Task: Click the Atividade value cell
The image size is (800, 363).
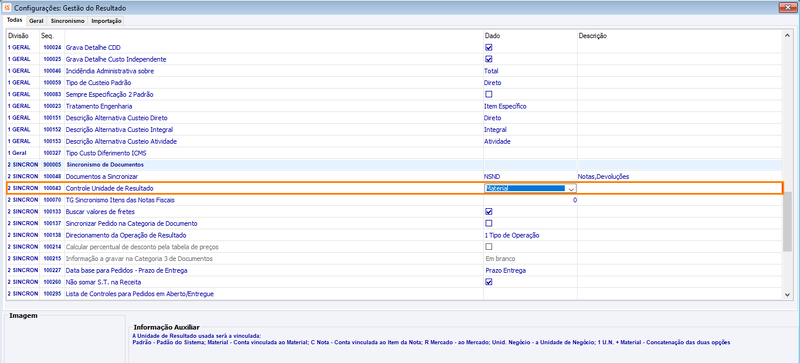Action: [530, 141]
